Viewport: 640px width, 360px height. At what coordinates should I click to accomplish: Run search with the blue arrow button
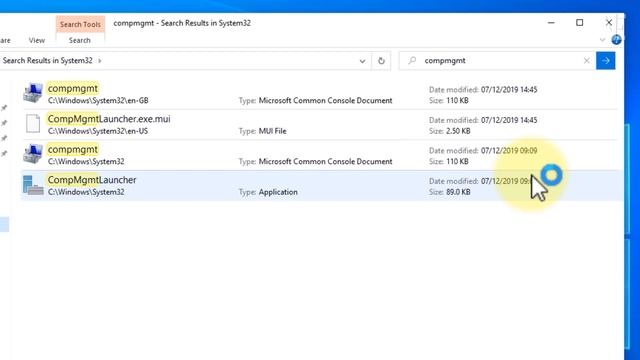point(605,61)
